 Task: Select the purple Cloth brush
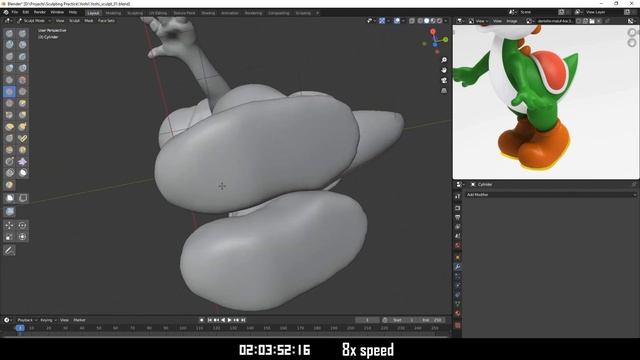(22, 162)
